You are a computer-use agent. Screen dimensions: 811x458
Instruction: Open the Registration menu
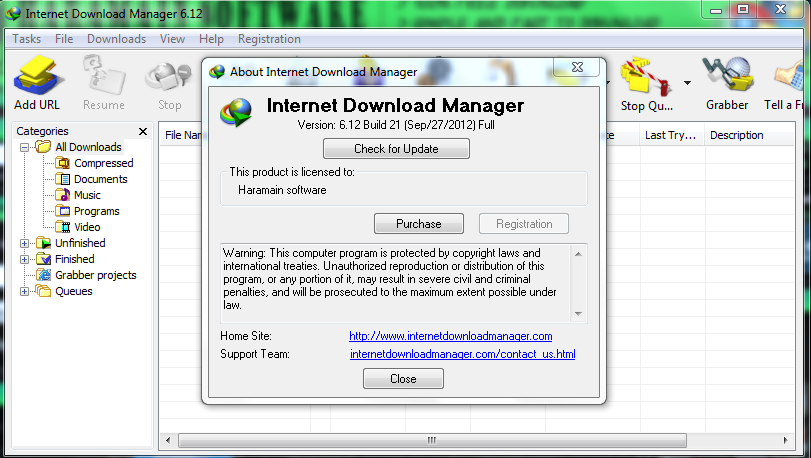click(269, 39)
